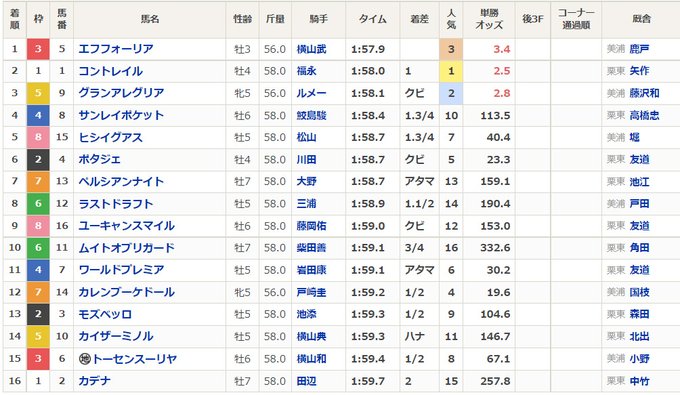Select horse ヒシイグアス
This screenshot has height=395, width=680.
111,137
